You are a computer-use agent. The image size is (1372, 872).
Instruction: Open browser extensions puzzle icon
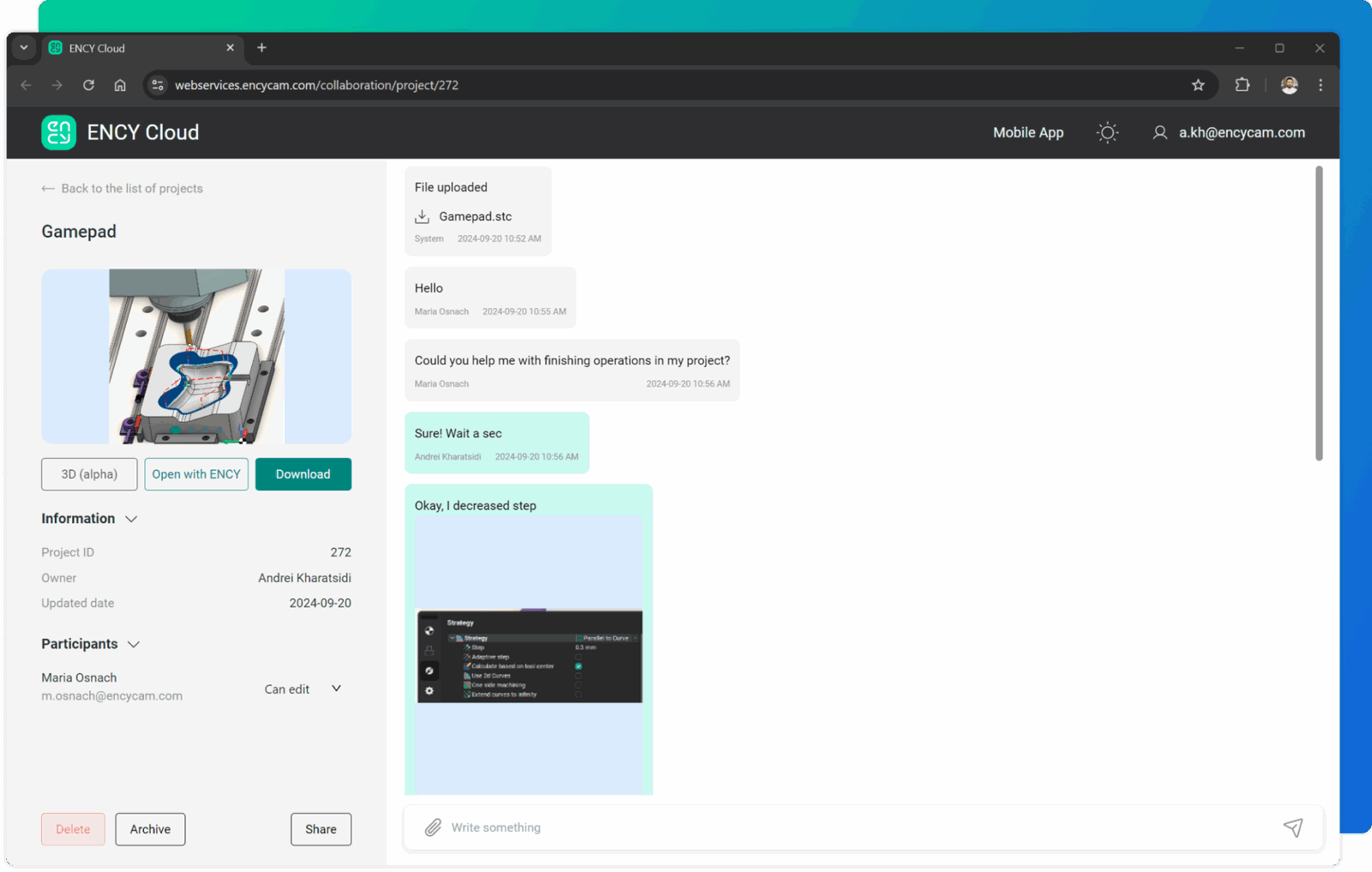(1242, 85)
